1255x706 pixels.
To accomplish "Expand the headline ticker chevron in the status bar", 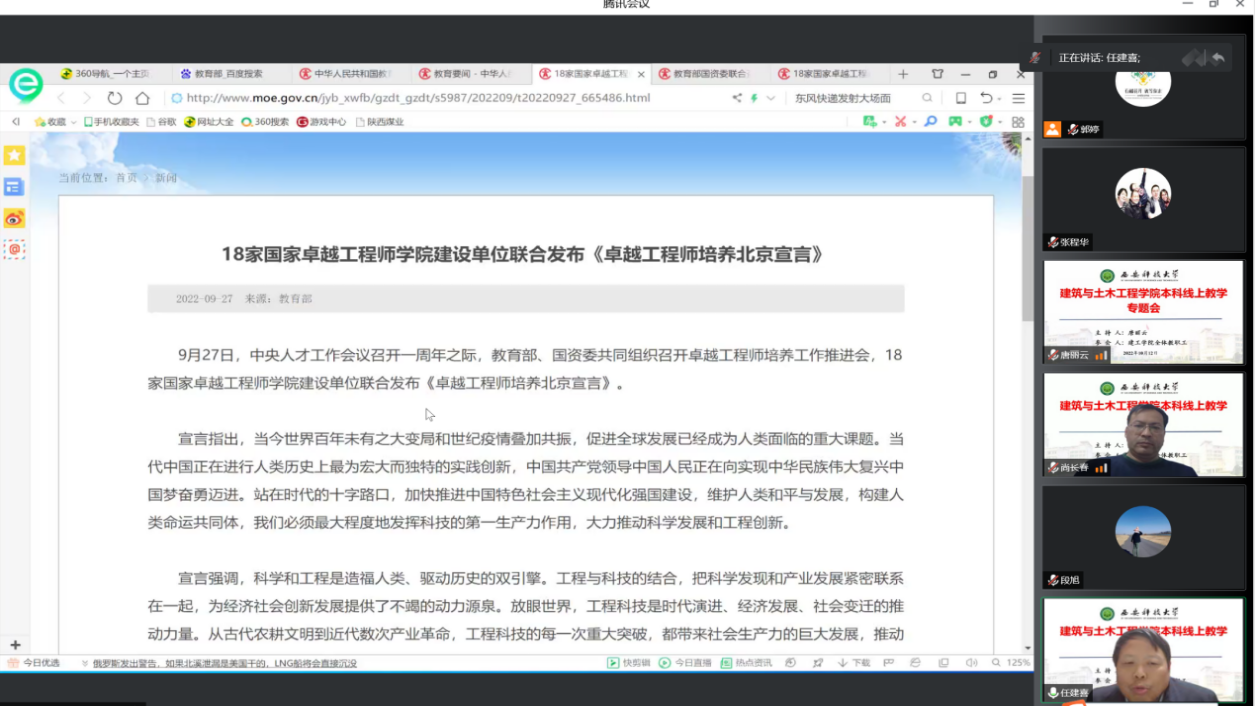I will click(x=84, y=663).
